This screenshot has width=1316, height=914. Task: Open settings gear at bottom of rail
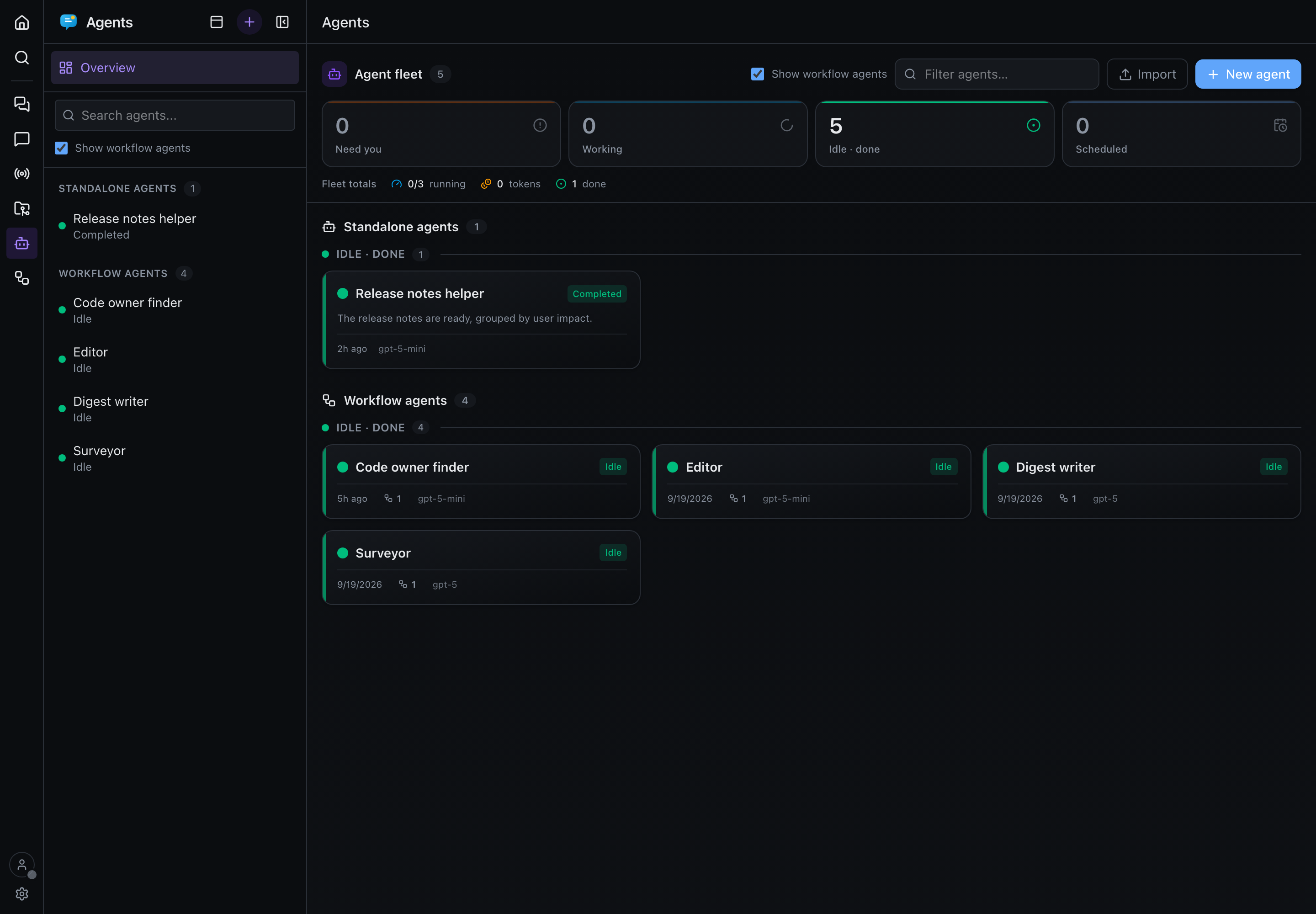pyautogui.click(x=22, y=893)
